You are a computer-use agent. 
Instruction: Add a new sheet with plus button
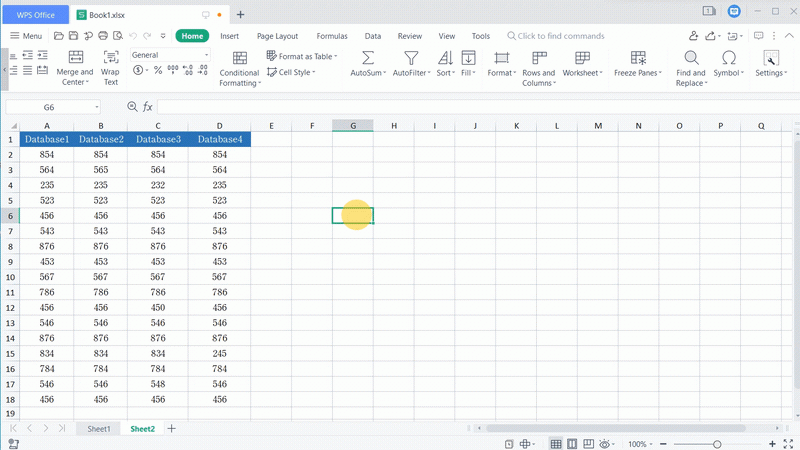[171, 428]
